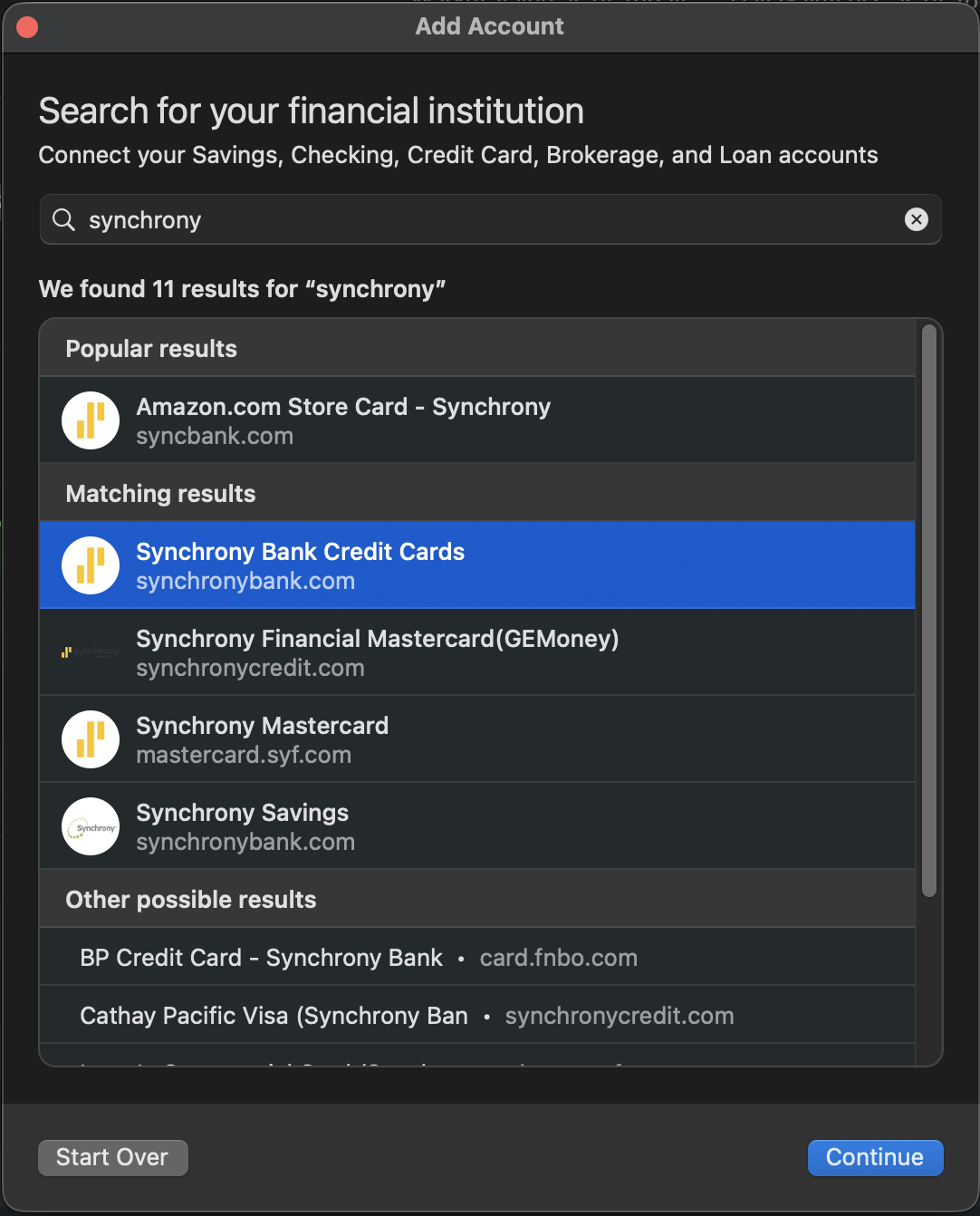
Task: Click the Synchrony Financial Mastercard logo
Action: (x=91, y=652)
